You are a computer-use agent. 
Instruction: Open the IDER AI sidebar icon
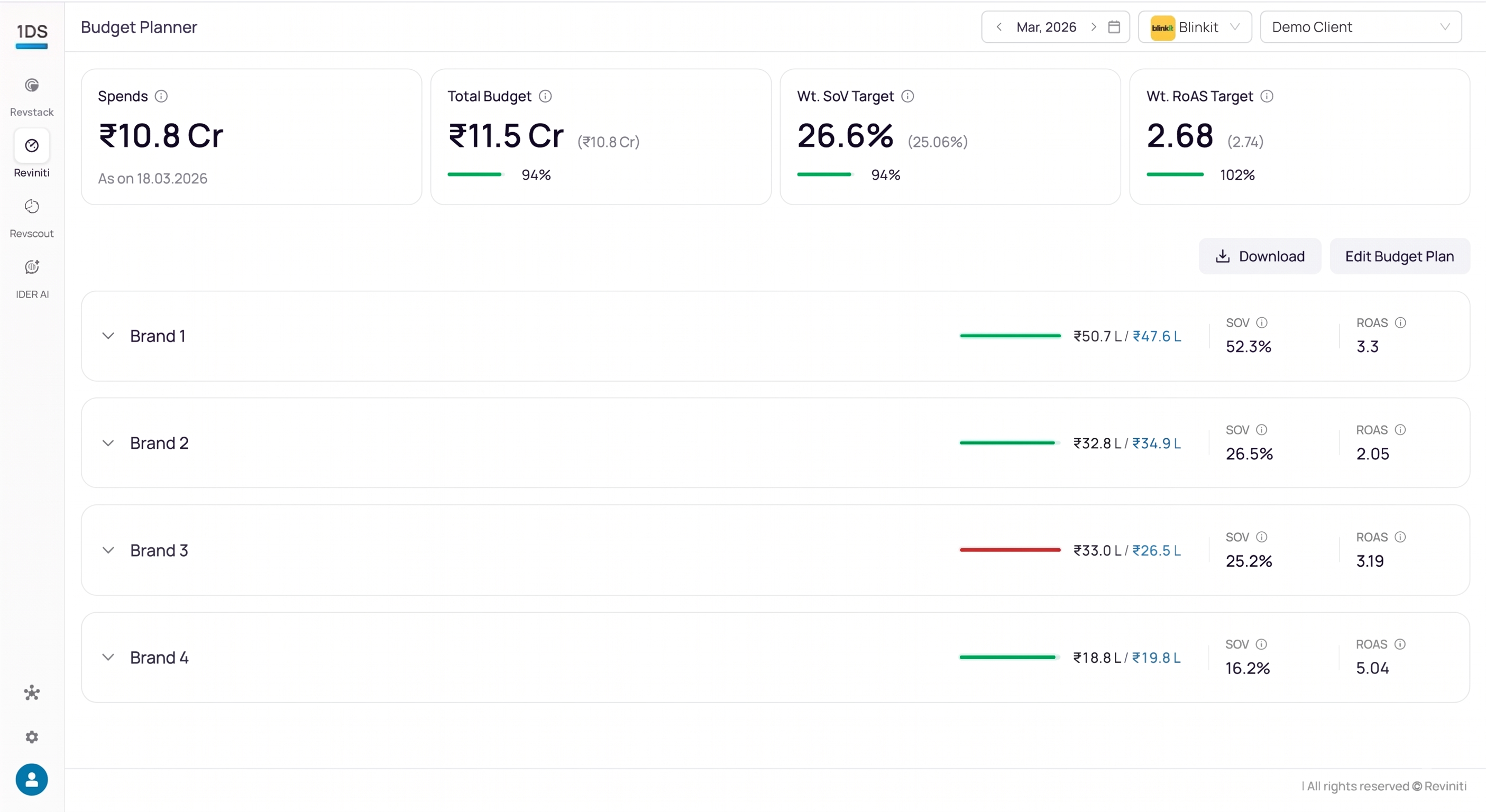coord(32,267)
